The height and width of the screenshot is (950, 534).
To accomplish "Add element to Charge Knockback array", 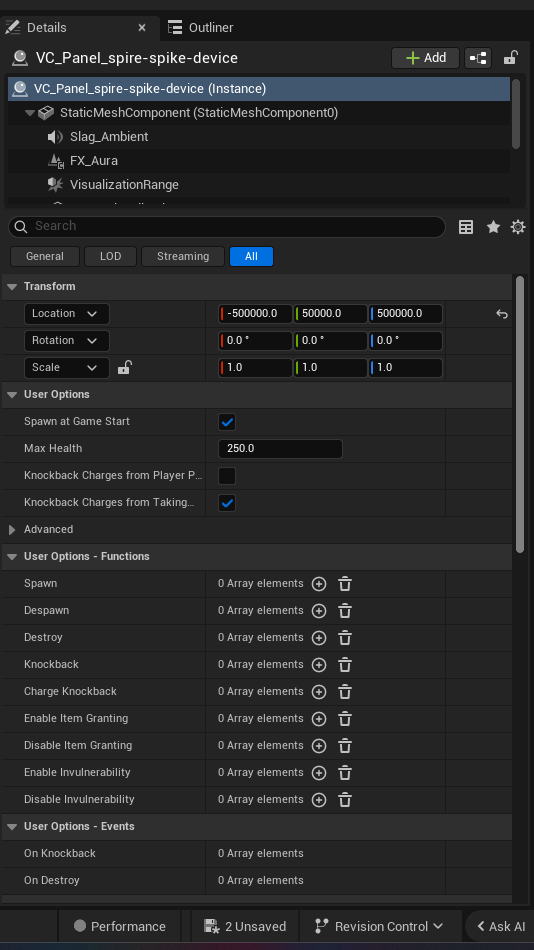I will tap(319, 692).
